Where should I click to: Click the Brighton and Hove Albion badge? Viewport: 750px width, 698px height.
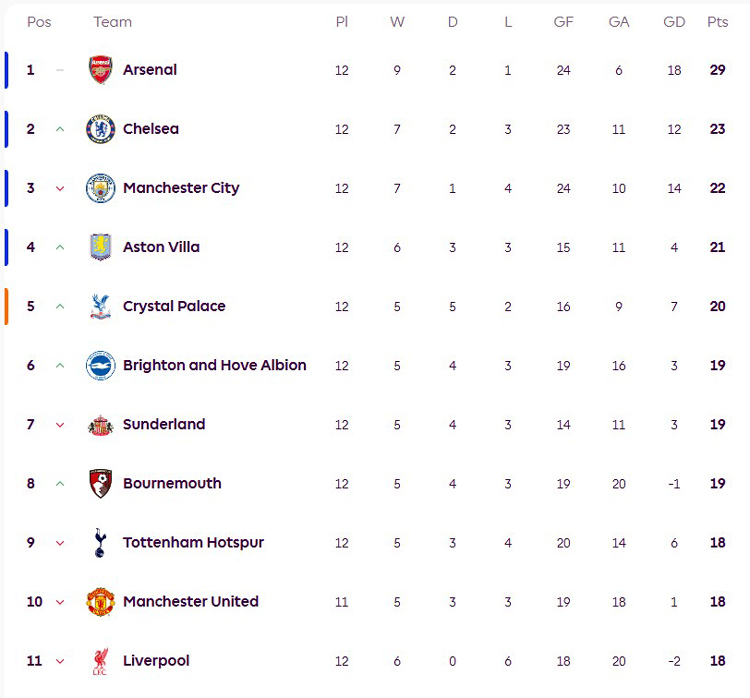[101, 365]
